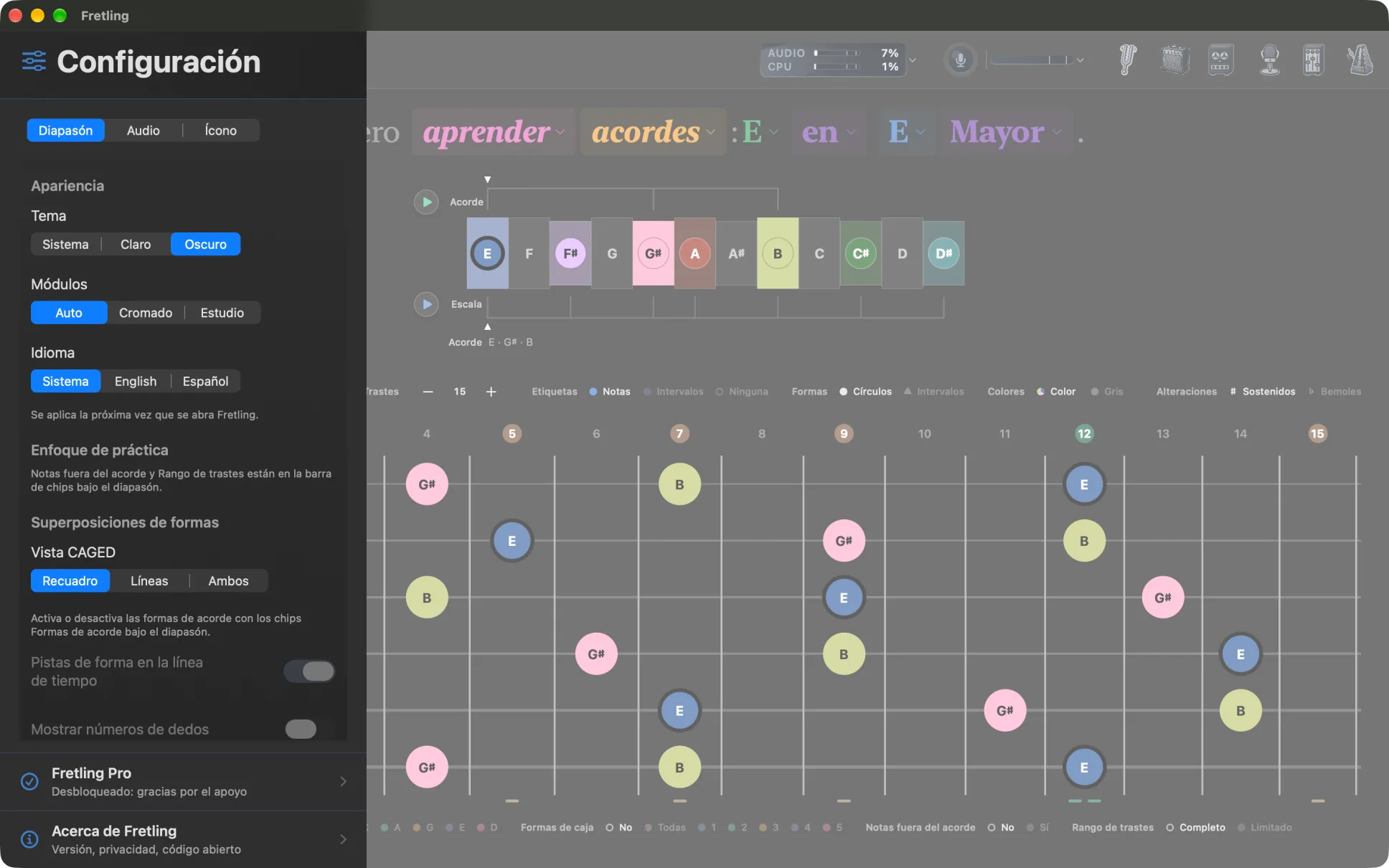Expand the Audio CPU meter chevron
The image size is (1389, 868).
click(x=913, y=60)
